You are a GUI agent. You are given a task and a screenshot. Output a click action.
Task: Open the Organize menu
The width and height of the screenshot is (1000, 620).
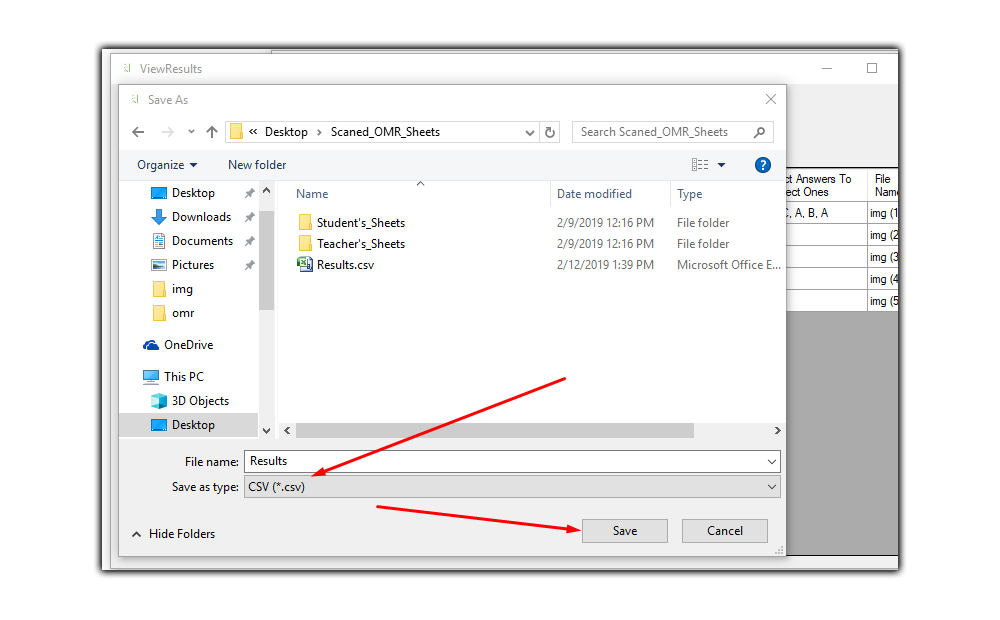pyautogui.click(x=167, y=165)
